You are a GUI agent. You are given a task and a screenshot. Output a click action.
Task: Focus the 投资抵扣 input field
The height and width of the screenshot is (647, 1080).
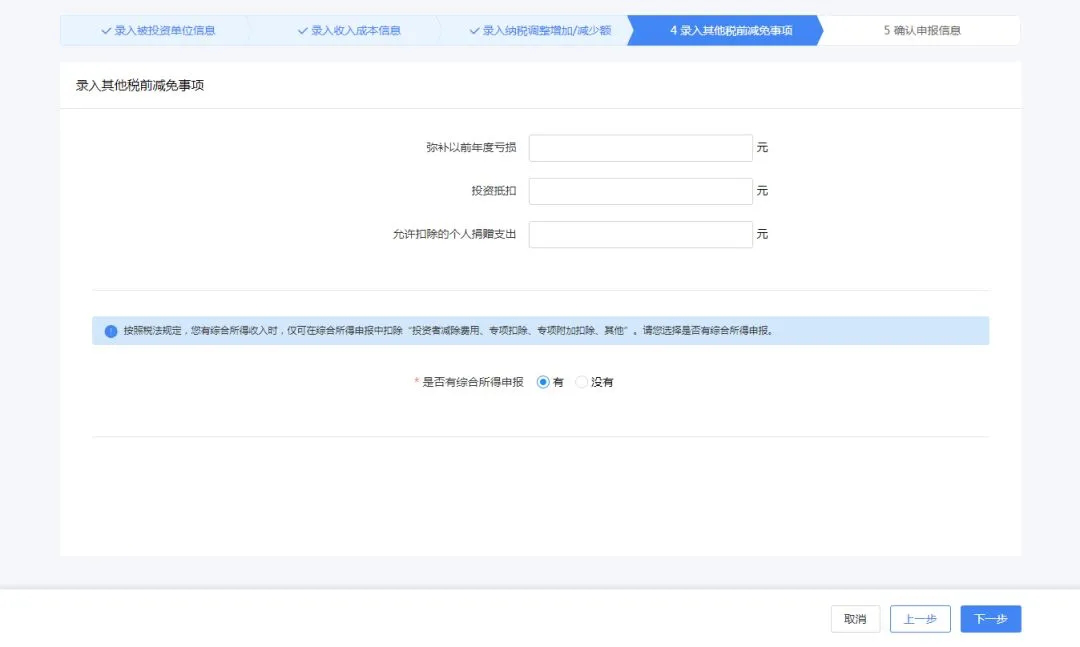click(x=641, y=192)
